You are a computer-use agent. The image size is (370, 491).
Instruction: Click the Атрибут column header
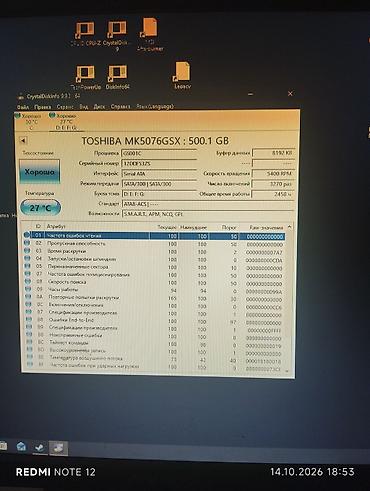coord(56,227)
